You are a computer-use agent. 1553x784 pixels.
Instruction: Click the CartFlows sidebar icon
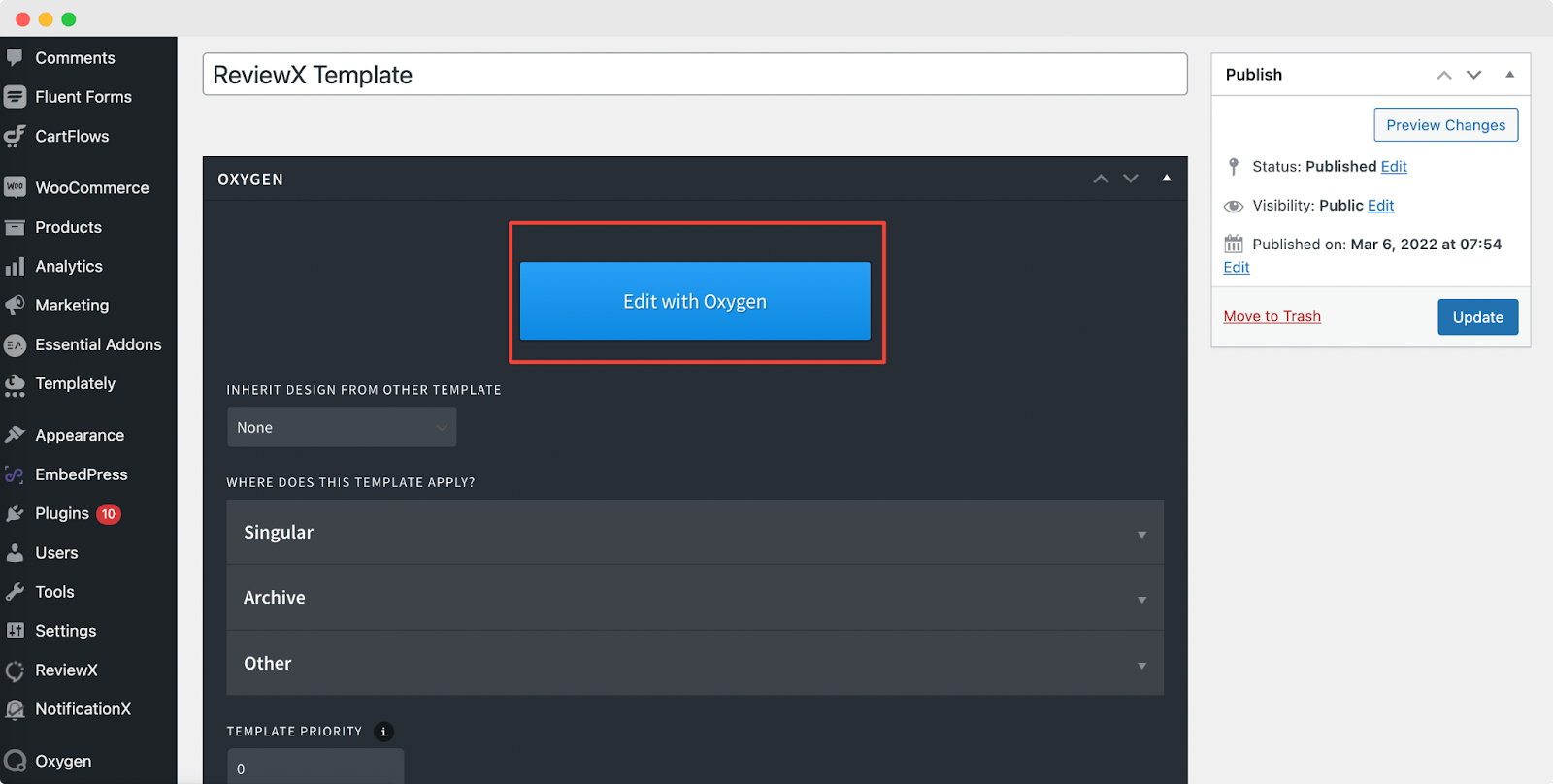(15, 137)
